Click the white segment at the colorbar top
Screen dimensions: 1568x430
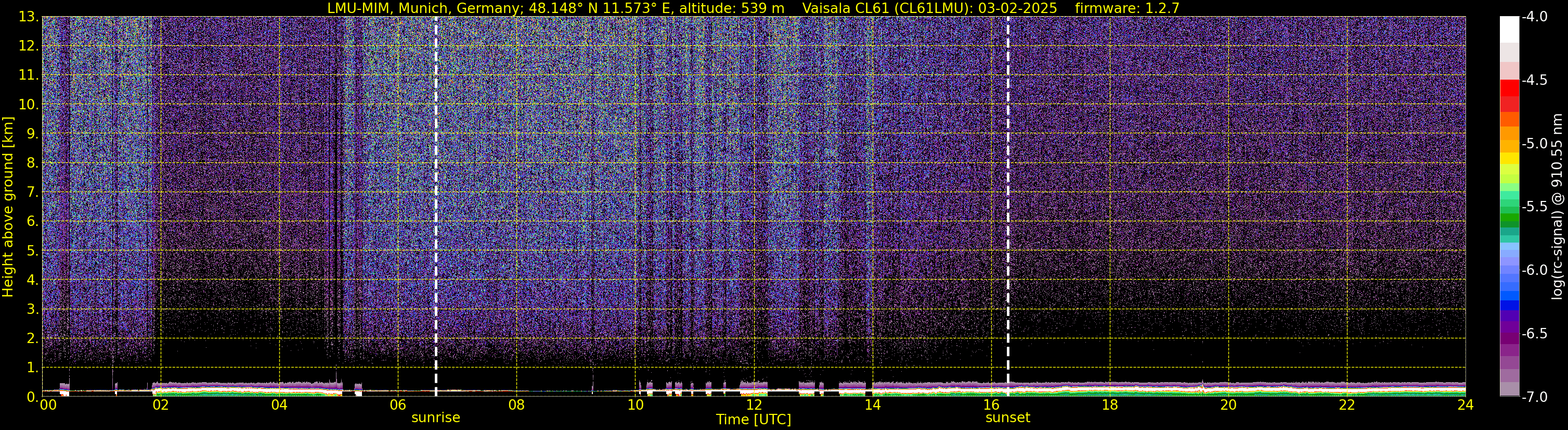point(1510,30)
